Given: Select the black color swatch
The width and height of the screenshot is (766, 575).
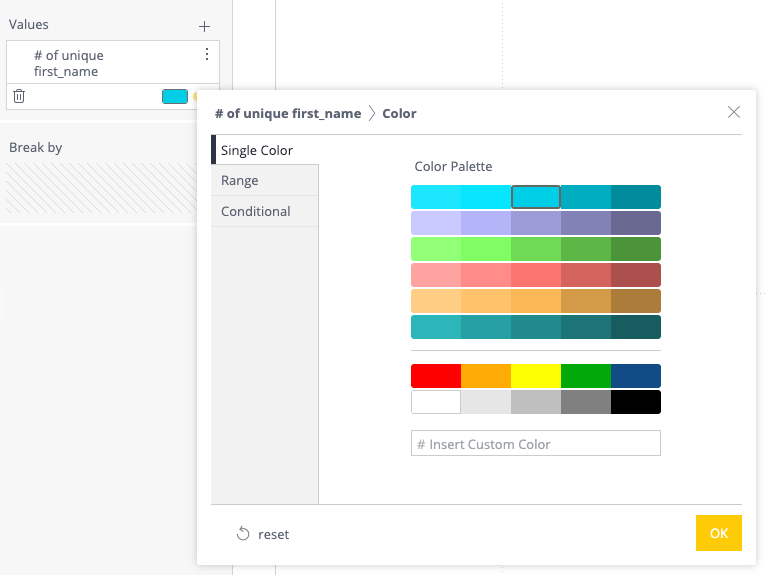Looking at the screenshot, I should click(636, 402).
